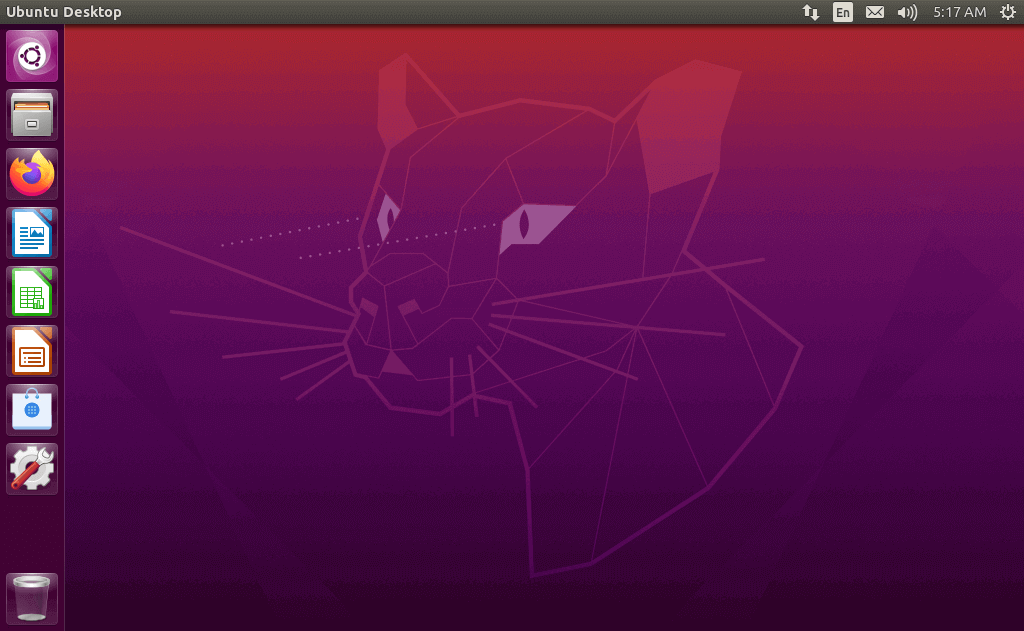Screen dimensions: 1024x631
Task: Open the power session gear menu
Action: (1007, 12)
